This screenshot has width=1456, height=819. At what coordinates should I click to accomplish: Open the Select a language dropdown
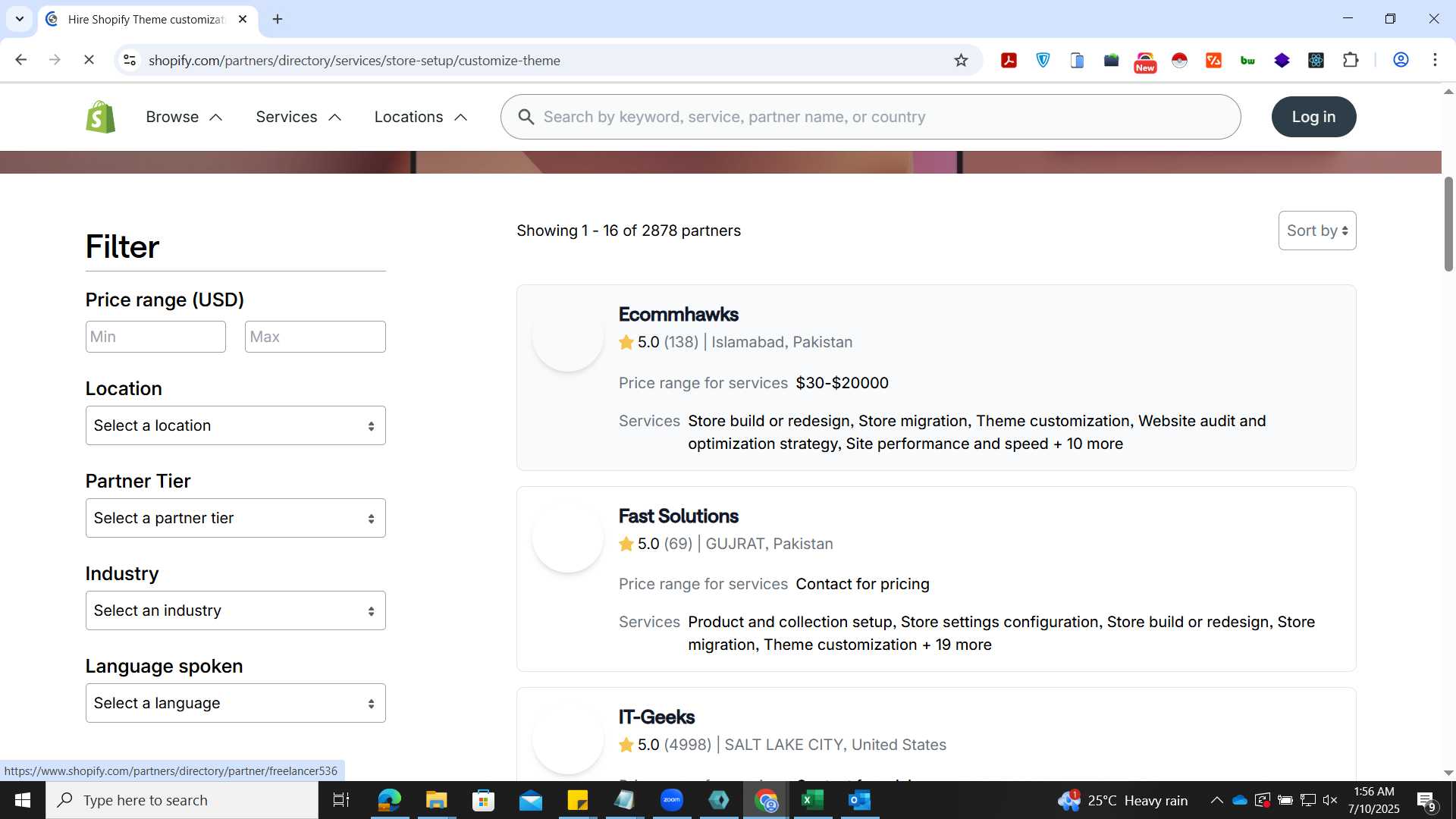coord(235,703)
